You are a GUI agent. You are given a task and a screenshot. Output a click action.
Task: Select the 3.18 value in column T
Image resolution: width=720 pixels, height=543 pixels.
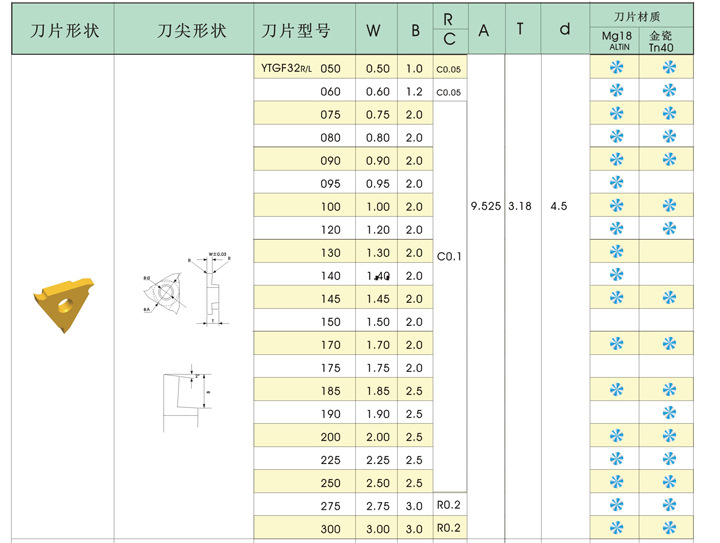[520, 206]
